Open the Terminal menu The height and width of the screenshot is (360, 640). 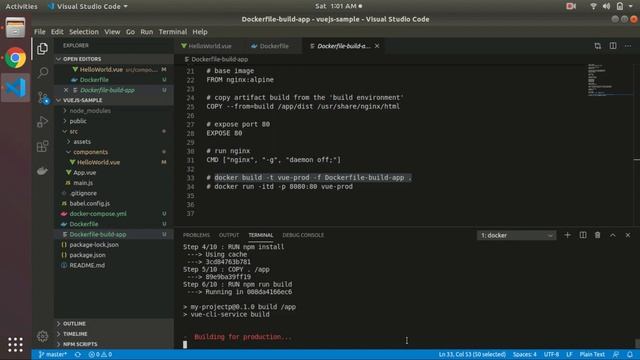point(173,32)
